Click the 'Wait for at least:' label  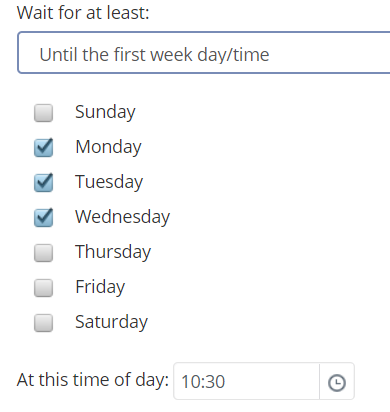pos(83,13)
